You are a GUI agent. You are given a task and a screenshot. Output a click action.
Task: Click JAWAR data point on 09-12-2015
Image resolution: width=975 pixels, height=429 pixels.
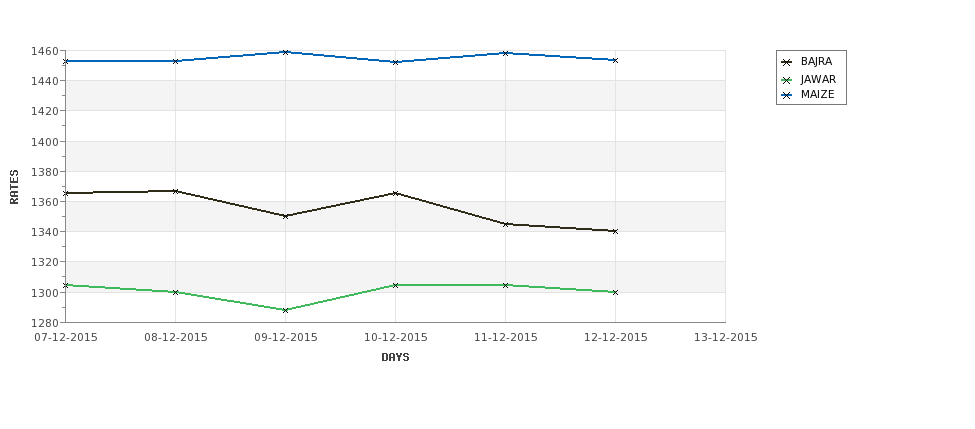coord(286,310)
